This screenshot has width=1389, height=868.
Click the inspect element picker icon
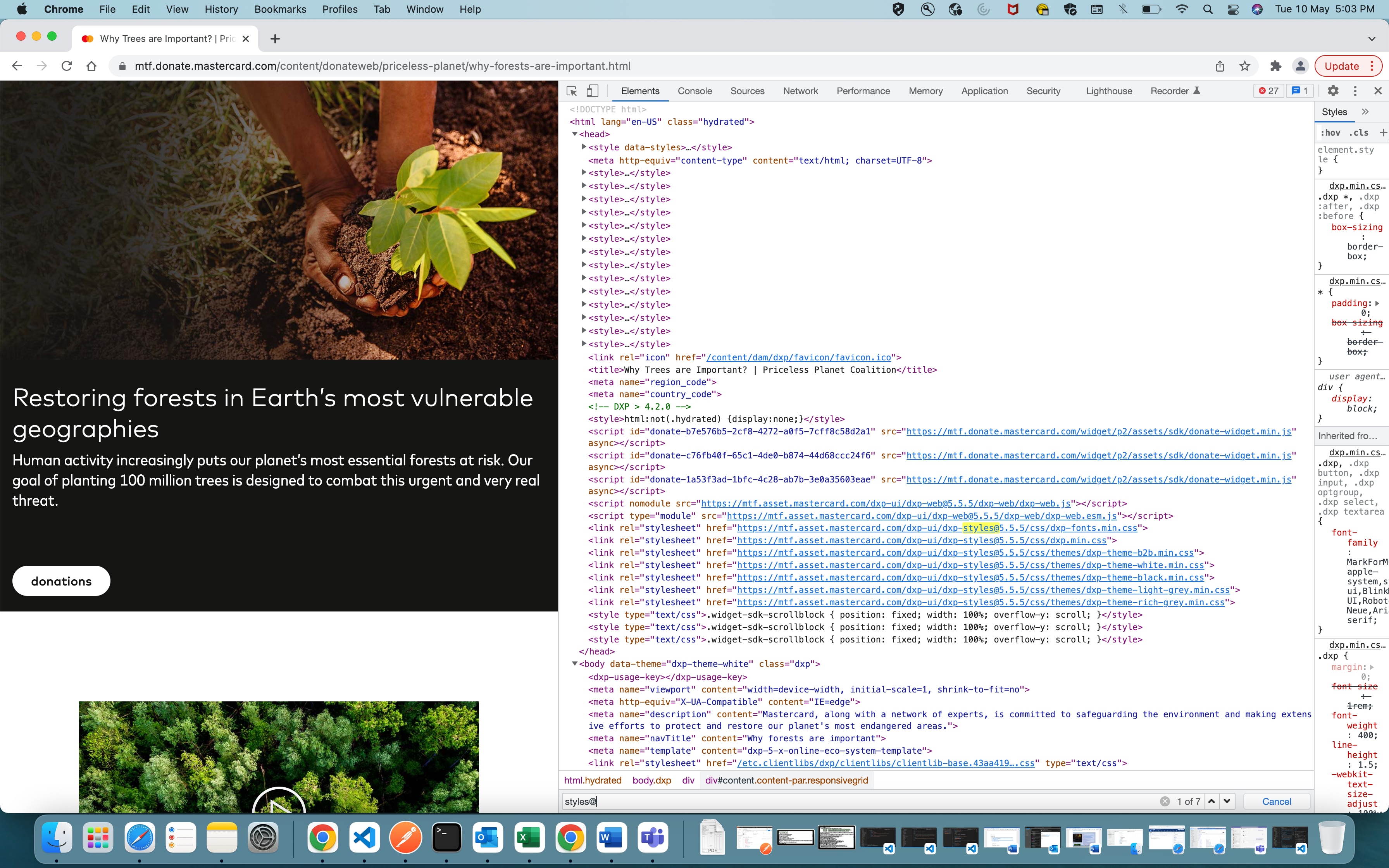[572, 91]
